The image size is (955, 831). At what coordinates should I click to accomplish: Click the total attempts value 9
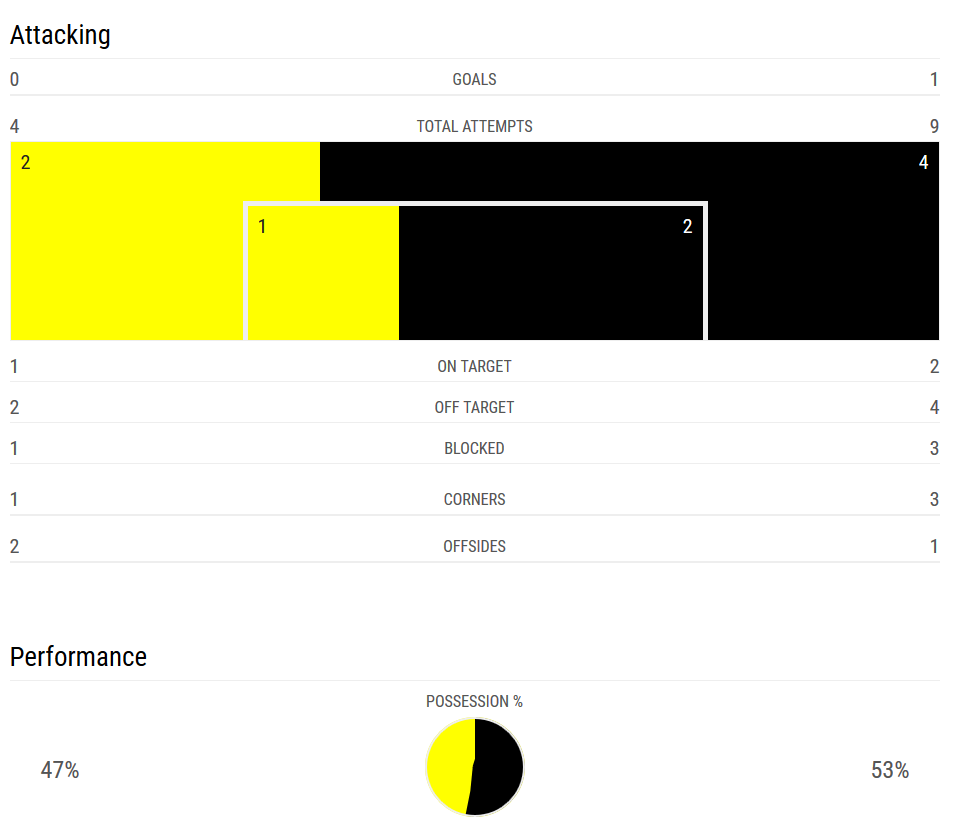(x=934, y=126)
